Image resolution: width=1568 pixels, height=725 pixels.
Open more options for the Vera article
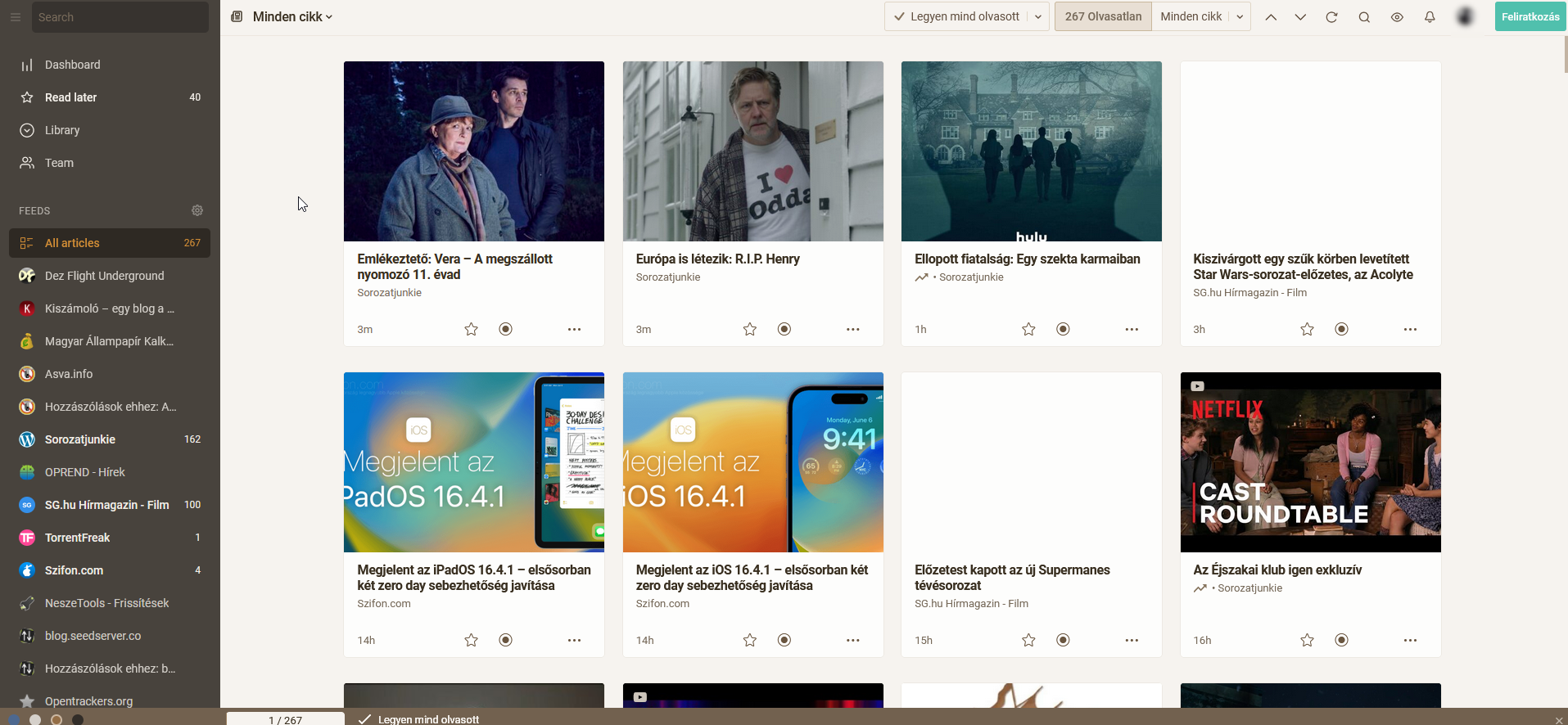click(x=574, y=329)
